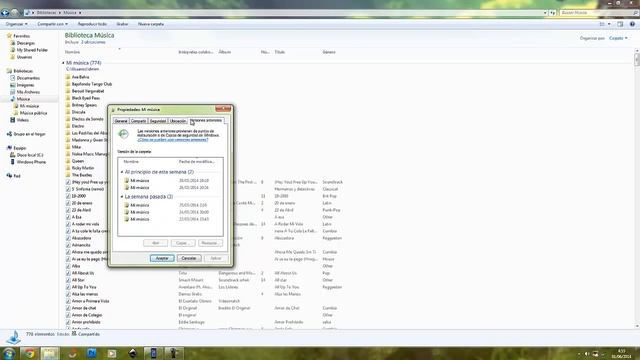The height and width of the screenshot is (360, 640).
Task: Click the check icon beside Alza las manos
Action: point(68,294)
